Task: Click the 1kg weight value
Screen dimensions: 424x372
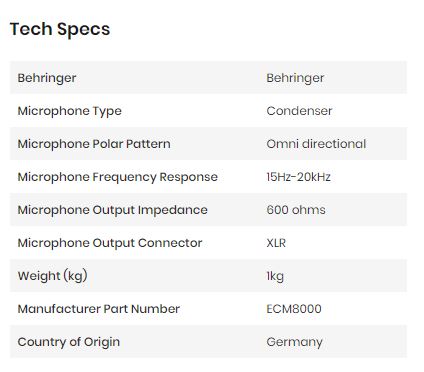Action: [275, 276]
